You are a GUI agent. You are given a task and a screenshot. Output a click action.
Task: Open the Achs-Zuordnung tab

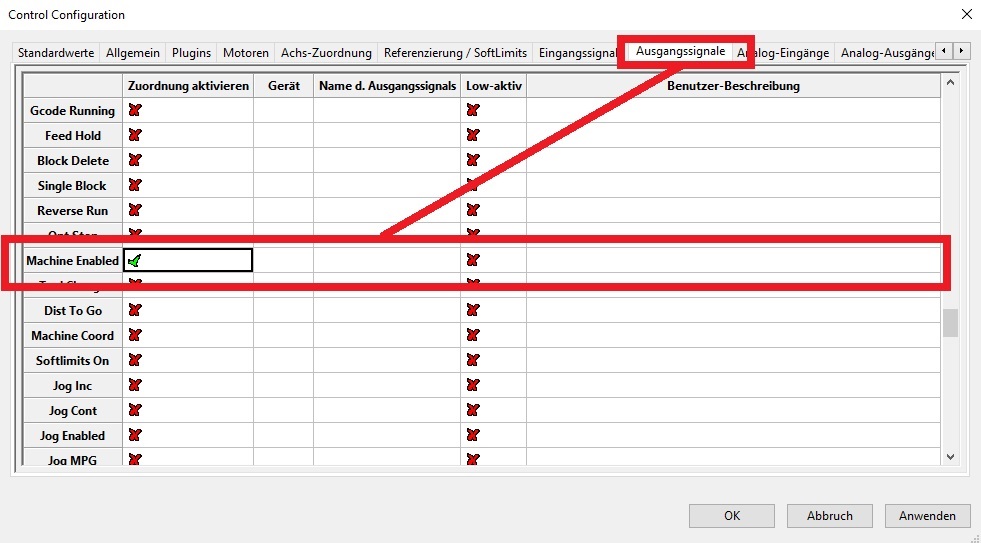[x=326, y=53]
